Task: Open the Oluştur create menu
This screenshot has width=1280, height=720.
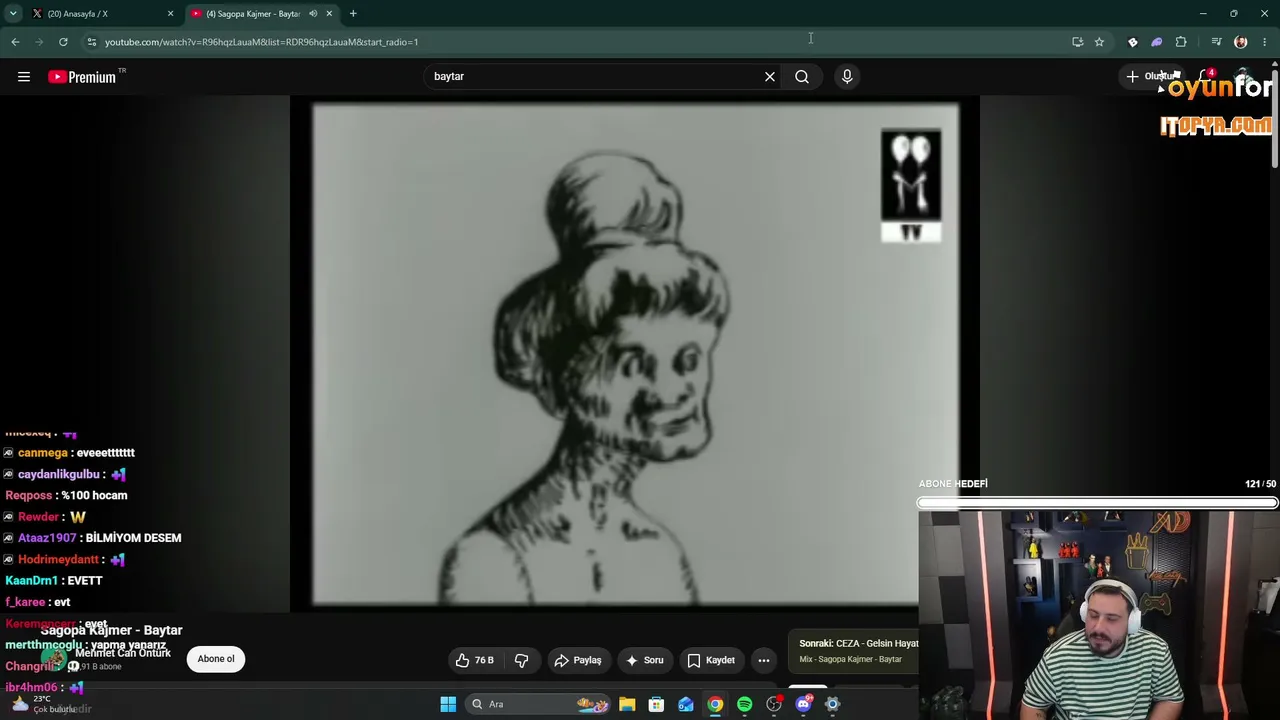Action: pyautogui.click(x=1150, y=76)
